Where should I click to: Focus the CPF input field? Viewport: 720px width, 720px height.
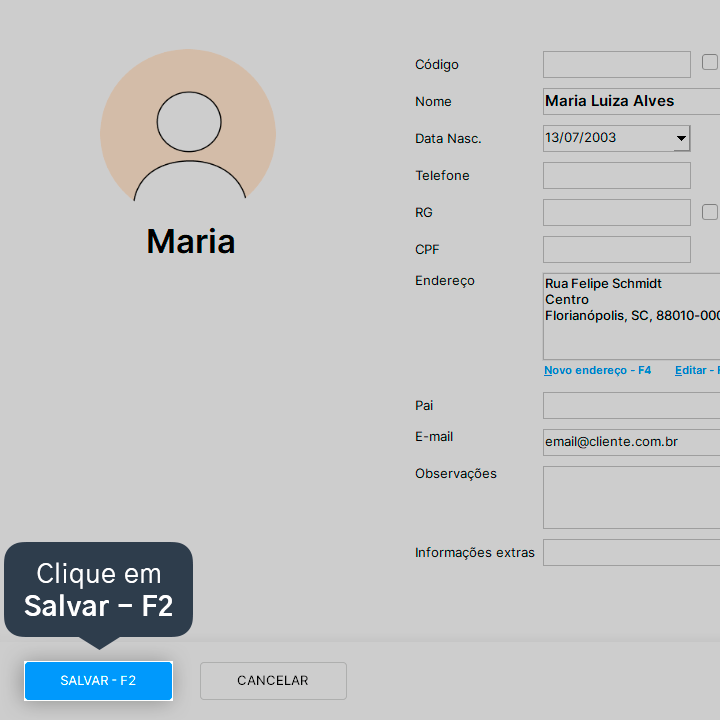pos(617,249)
